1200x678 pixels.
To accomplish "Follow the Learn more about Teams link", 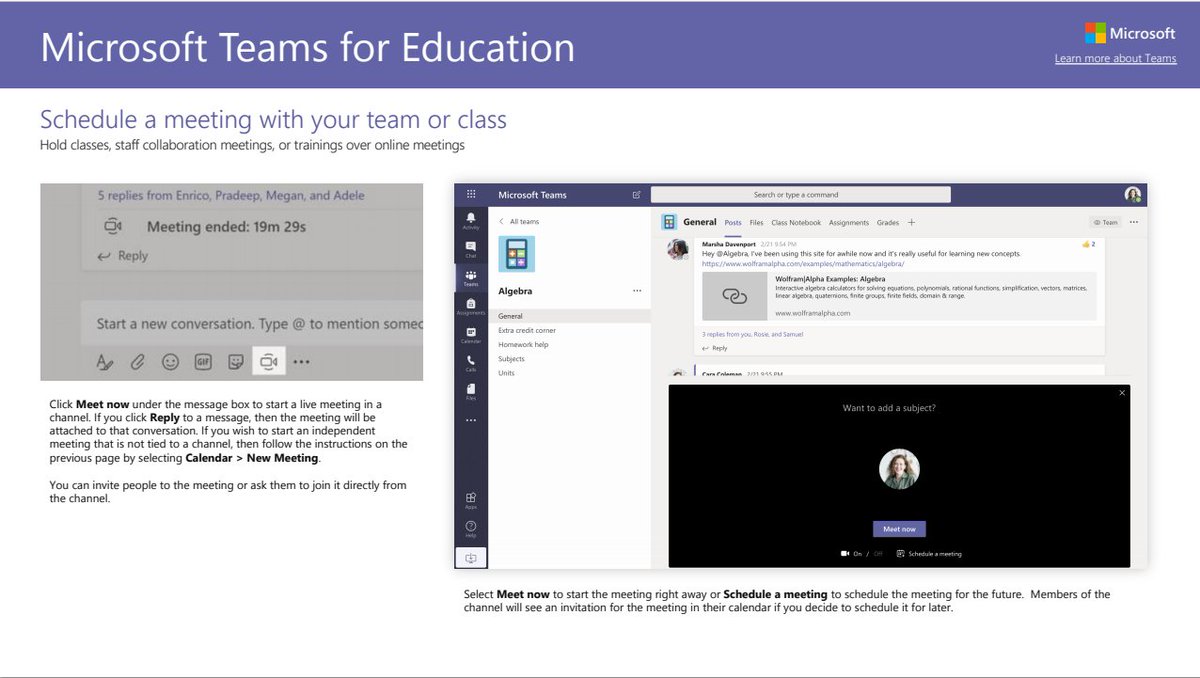I will 1114,58.
